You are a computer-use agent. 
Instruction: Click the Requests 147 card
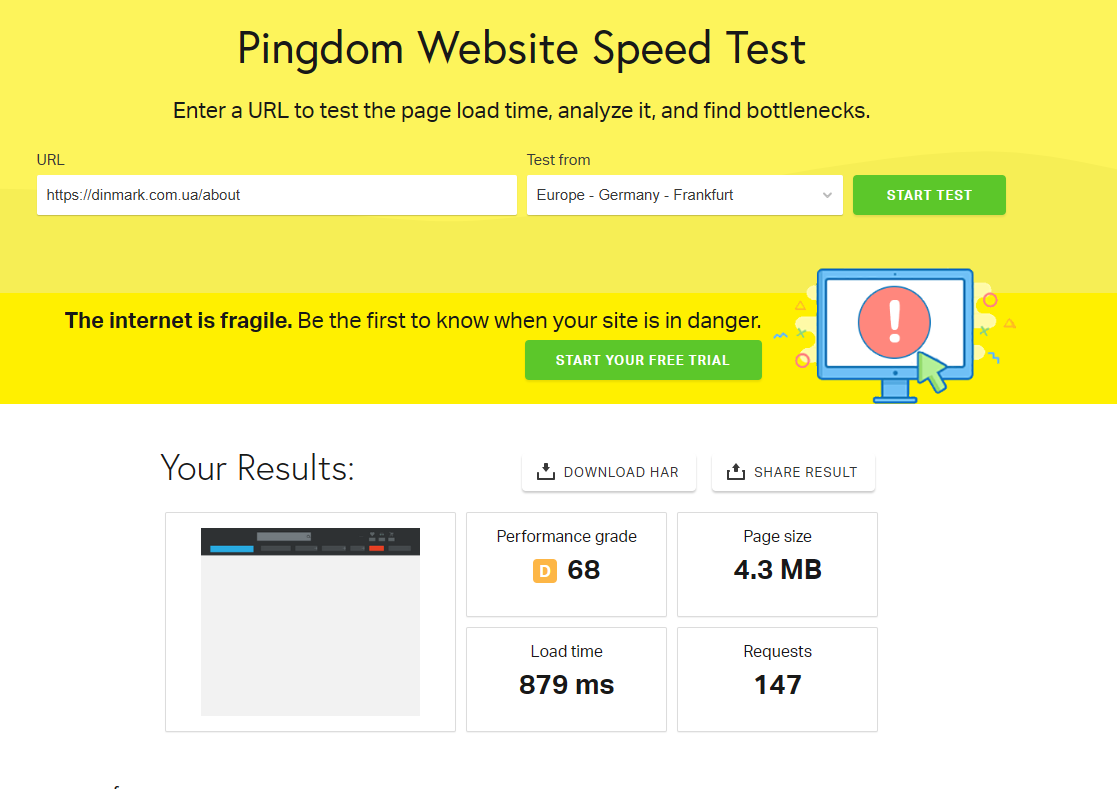pos(777,679)
